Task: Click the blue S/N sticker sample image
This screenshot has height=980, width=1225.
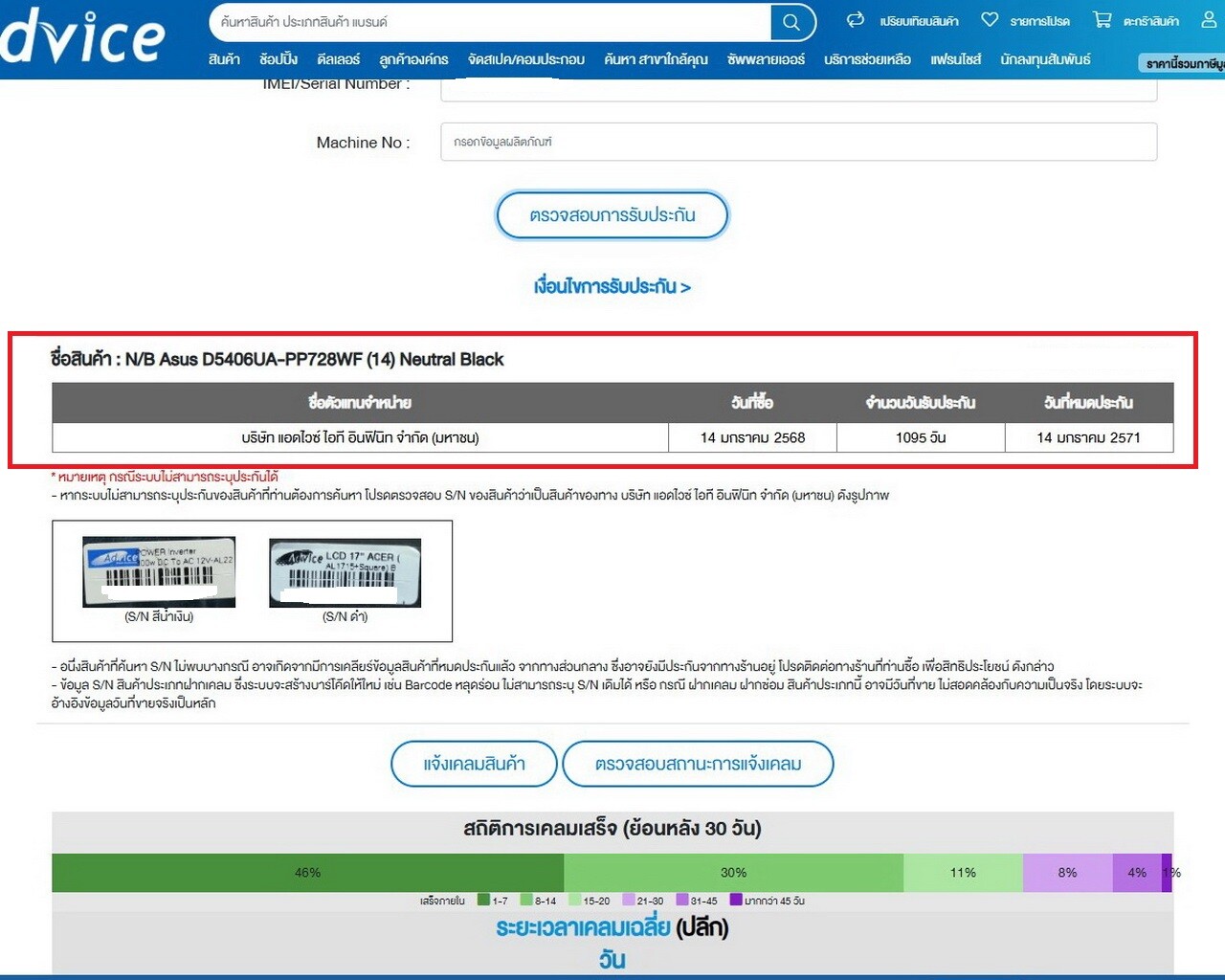Action: click(x=159, y=571)
